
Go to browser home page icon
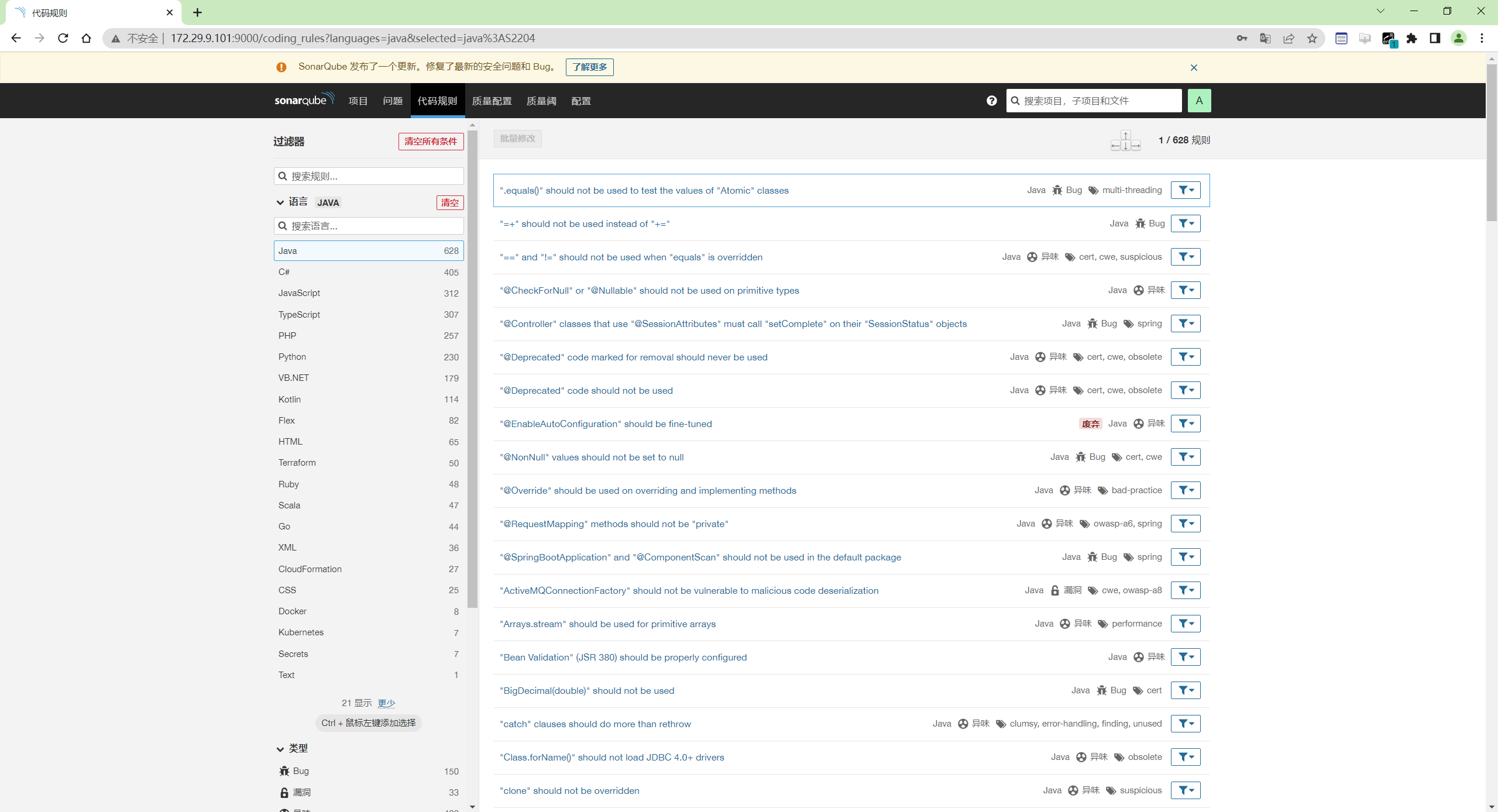(87, 38)
